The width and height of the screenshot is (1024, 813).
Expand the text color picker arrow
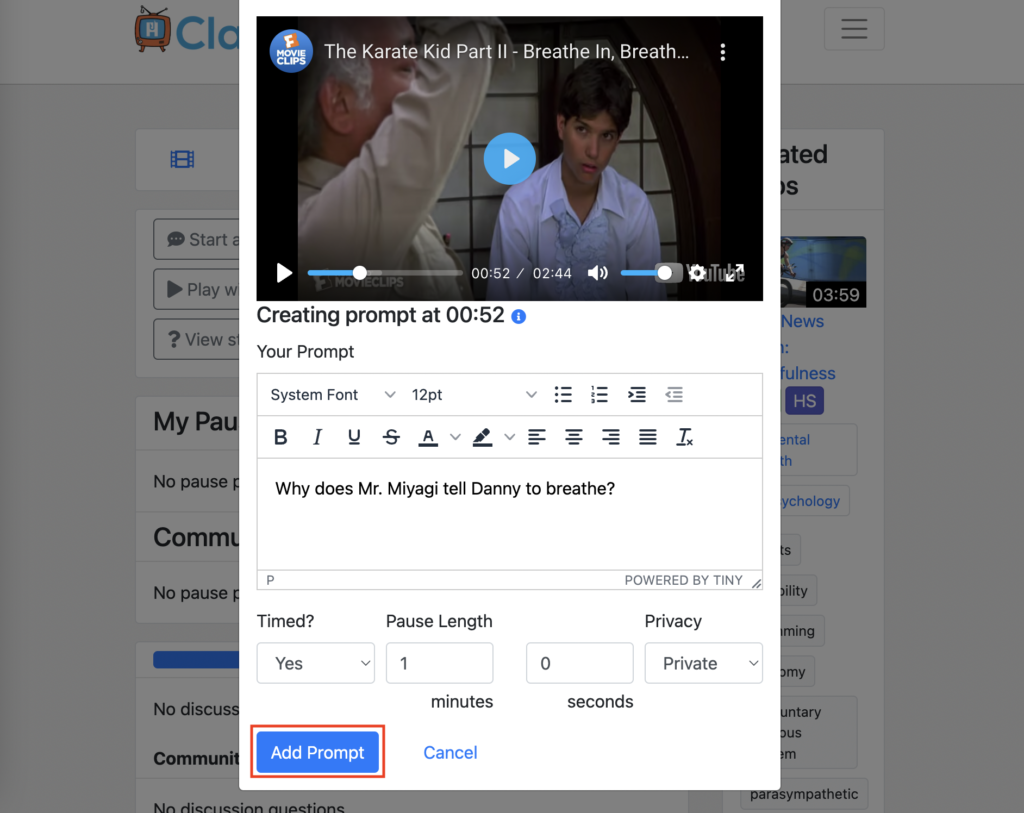[x=455, y=437]
